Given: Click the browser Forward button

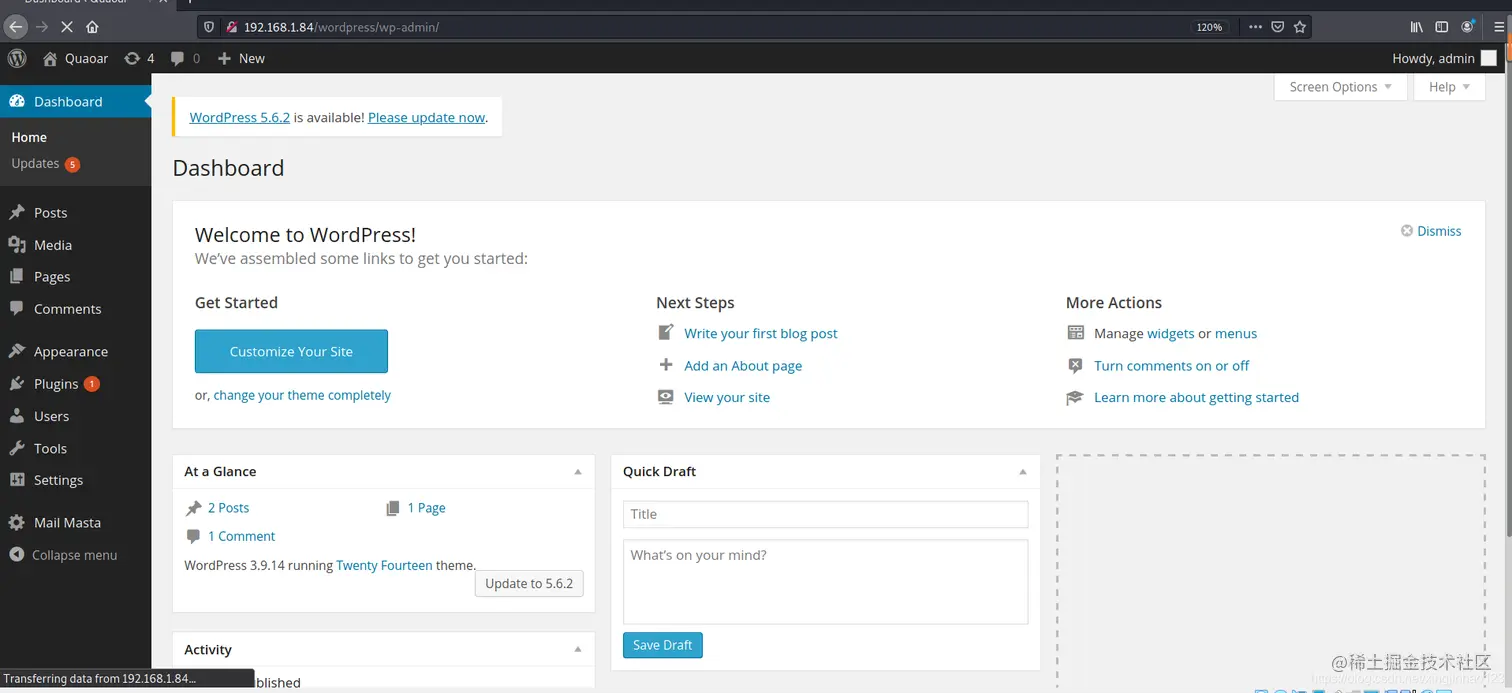Looking at the screenshot, I should click(42, 27).
